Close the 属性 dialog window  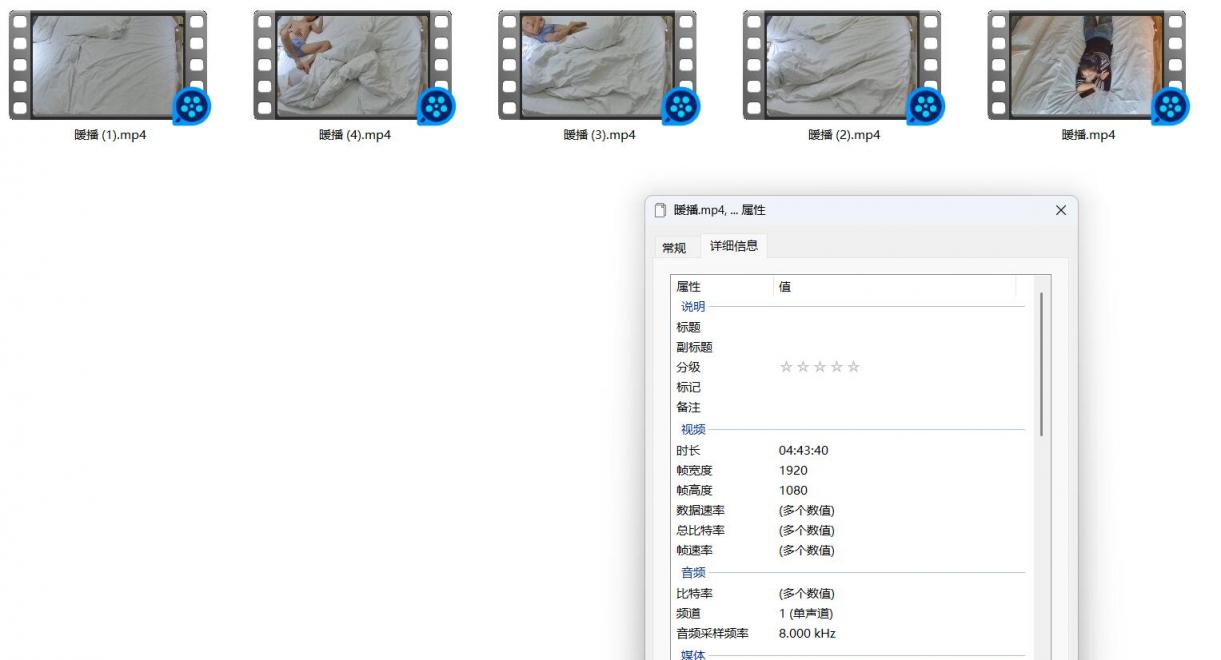[x=1060, y=210]
